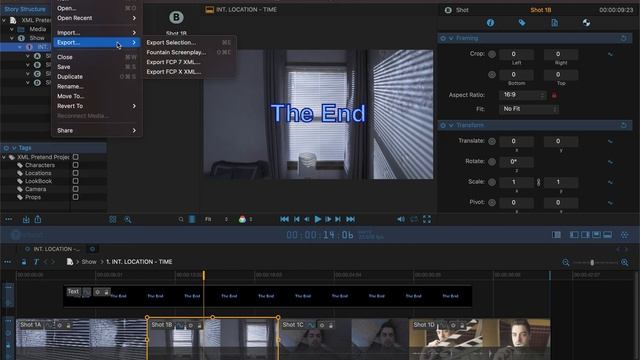640x360 pixels.
Task: Click the share icon in bottom toolbar
Action: click(x=38, y=219)
